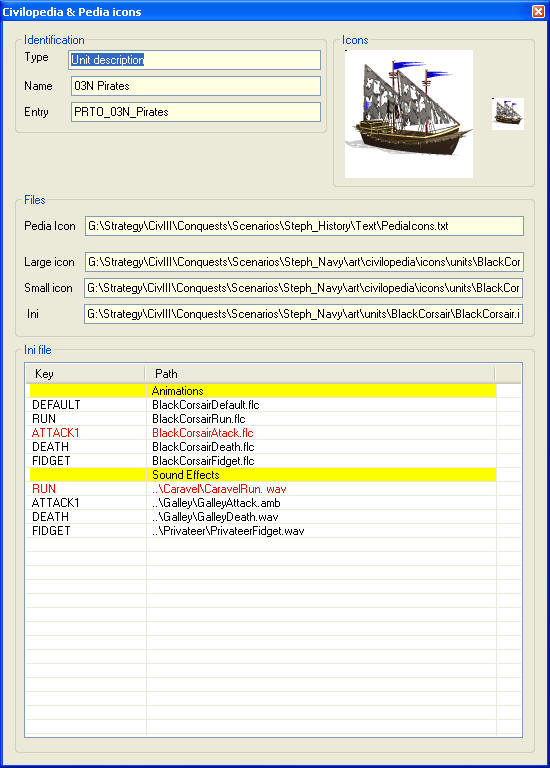Viewport: 550px width, 768px height.
Task: Click the Entry field PRTO_03N_Pirates
Action: [196, 112]
